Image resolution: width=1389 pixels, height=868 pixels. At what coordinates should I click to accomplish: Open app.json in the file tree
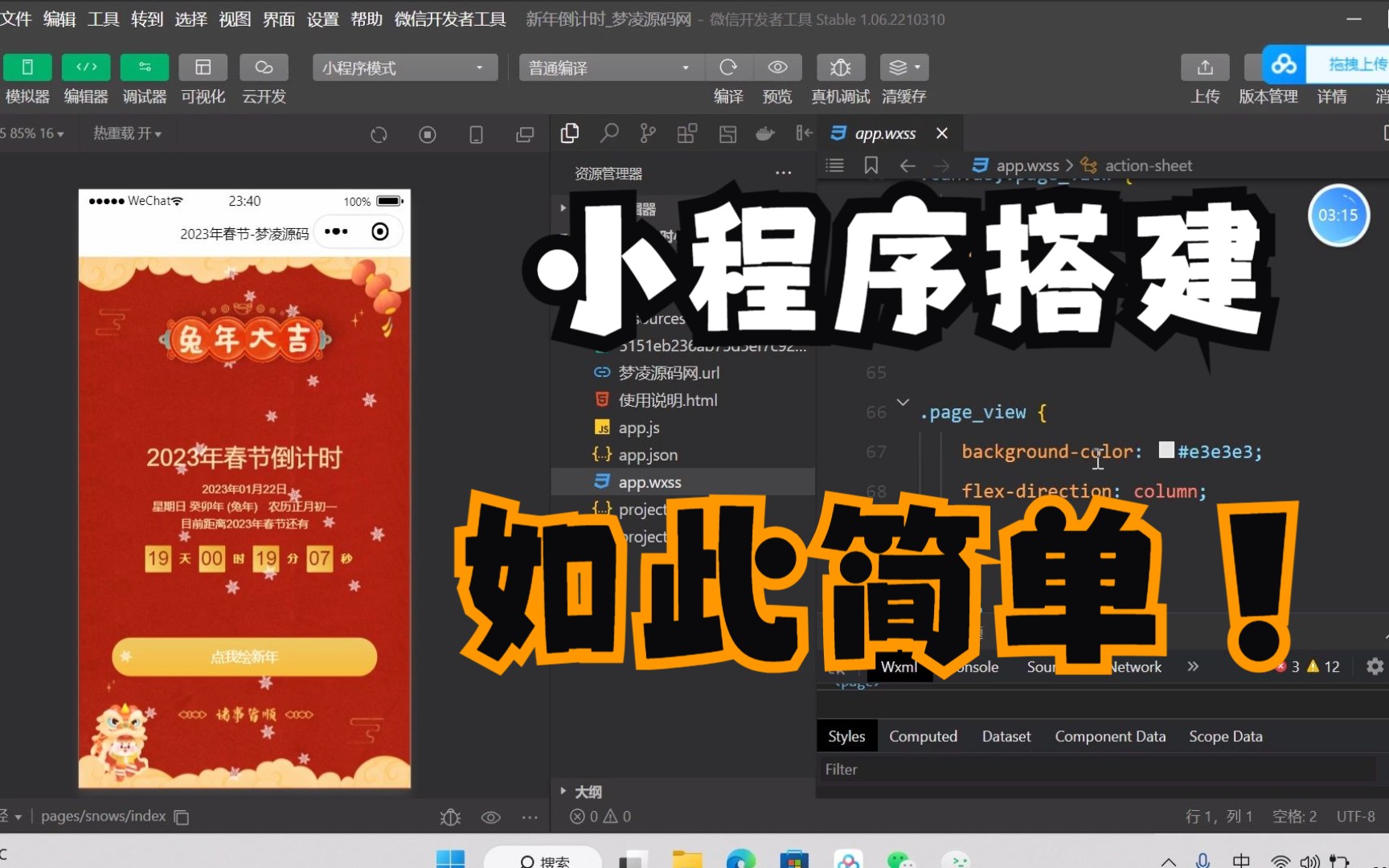click(648, 455)
